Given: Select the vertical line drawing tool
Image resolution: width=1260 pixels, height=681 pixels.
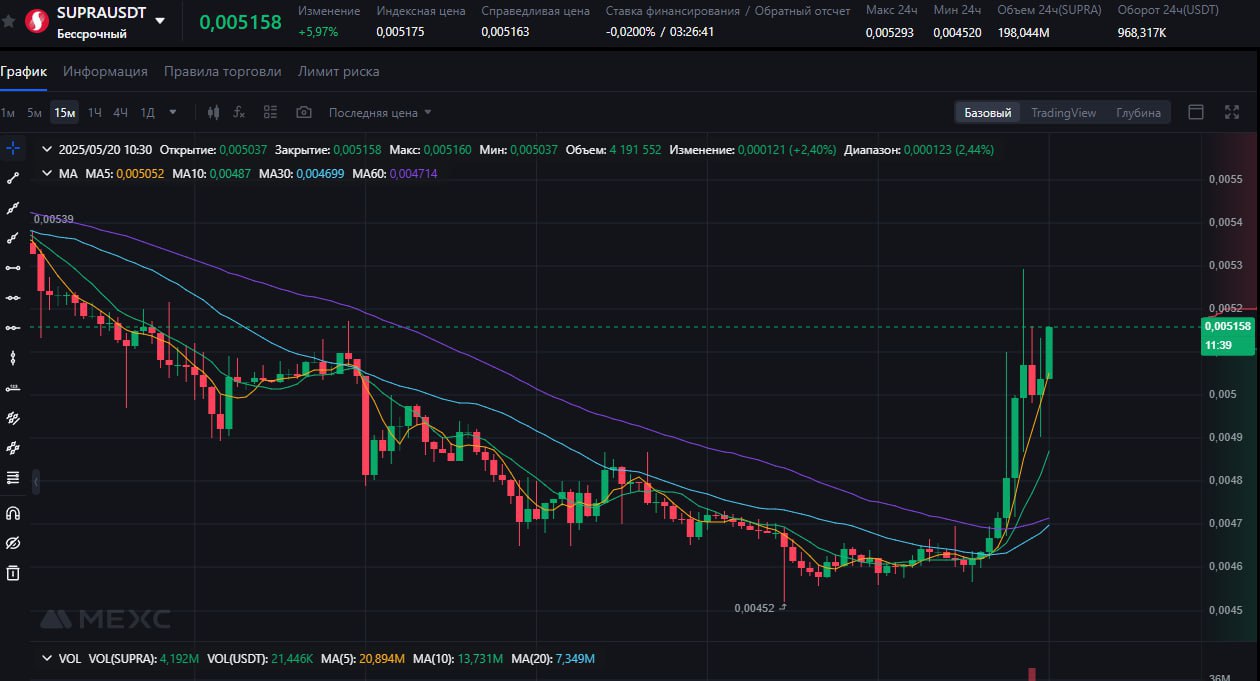Looking at the screenshot, I should (x=13, y=357).
